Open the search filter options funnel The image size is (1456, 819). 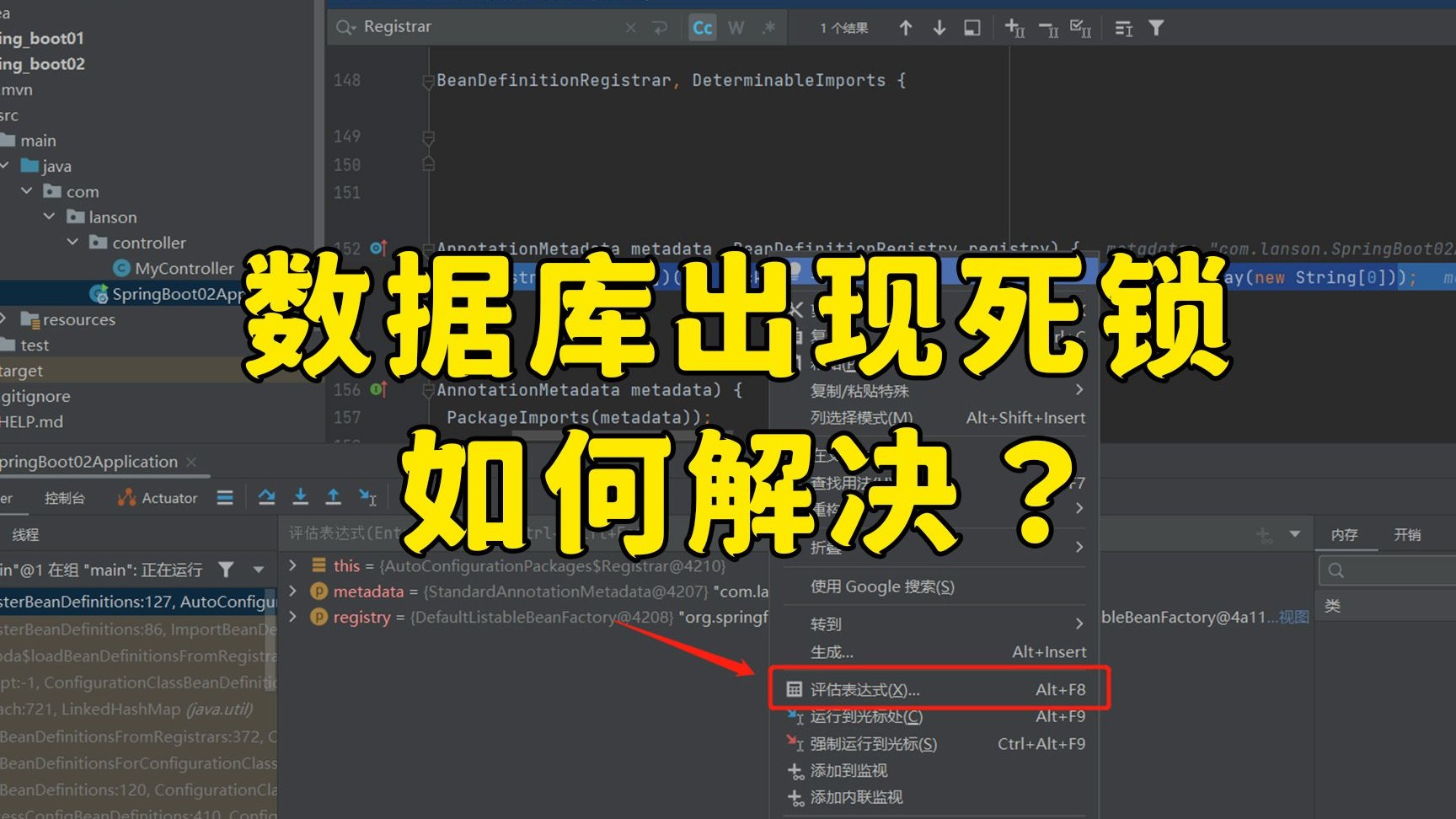(1157, 28)
